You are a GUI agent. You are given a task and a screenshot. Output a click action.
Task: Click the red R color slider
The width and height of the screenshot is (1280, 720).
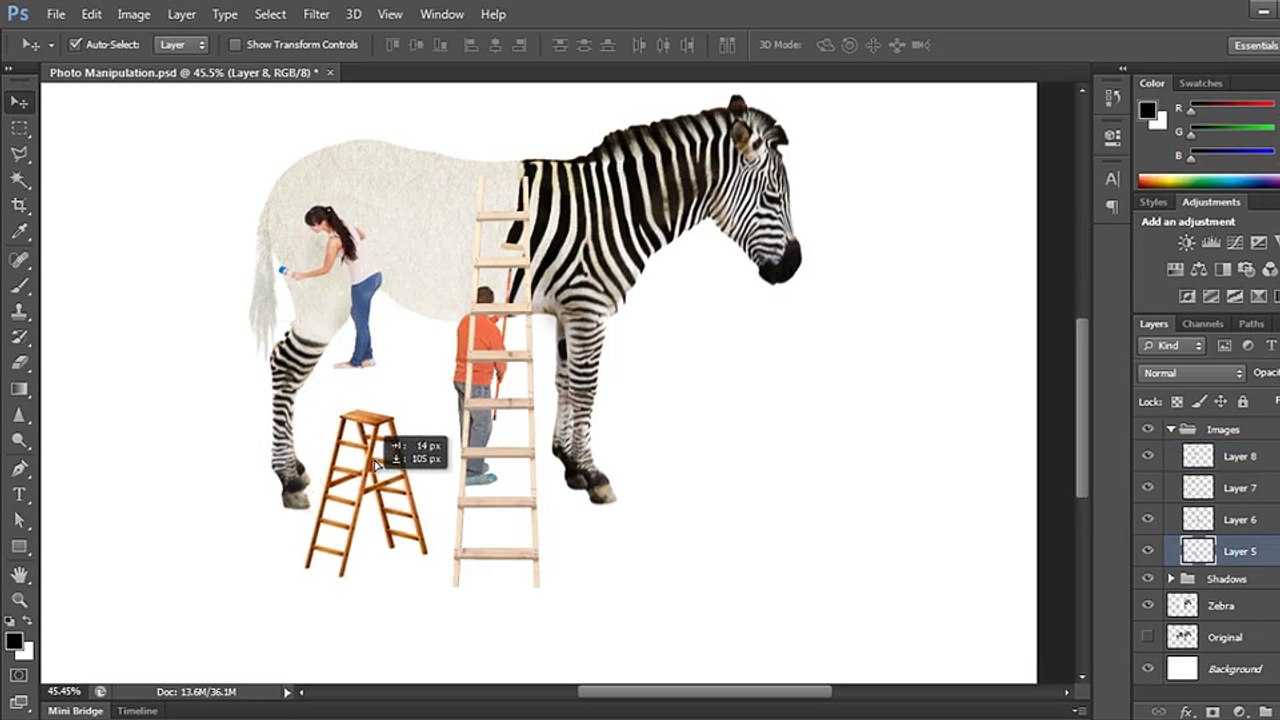pos(1232,105)
